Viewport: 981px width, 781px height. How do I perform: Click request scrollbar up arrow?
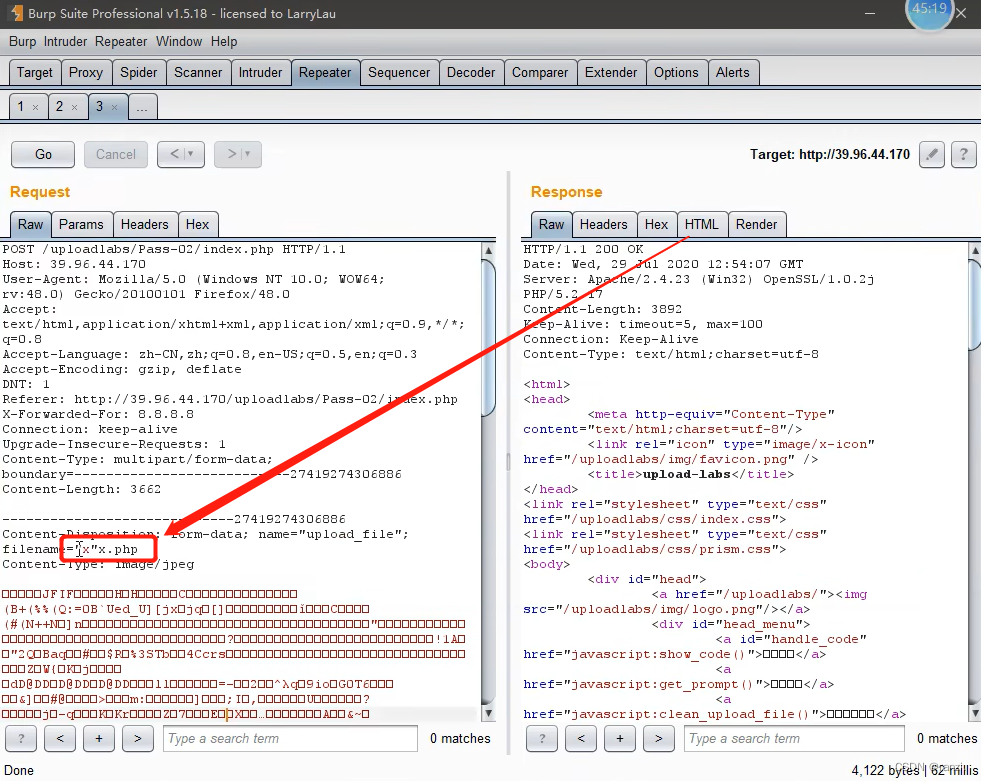(x=489, y=250)
